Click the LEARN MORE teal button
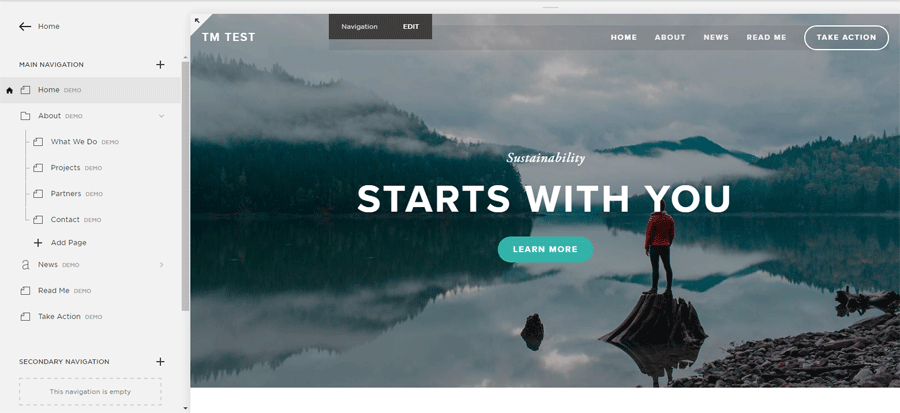Image resolution: width=900 pixels, height=413 pixels. pyautogui.click(x=545, y=250)
